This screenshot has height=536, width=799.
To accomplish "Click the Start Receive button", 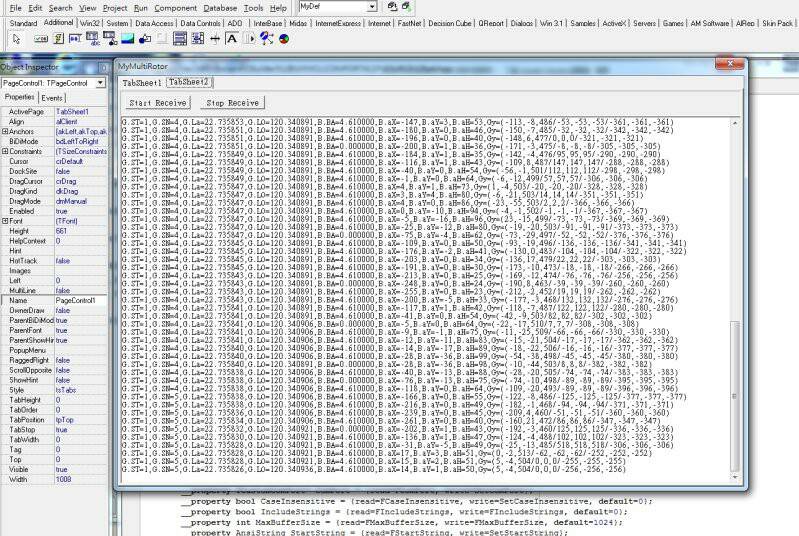I will coord(158,103).
